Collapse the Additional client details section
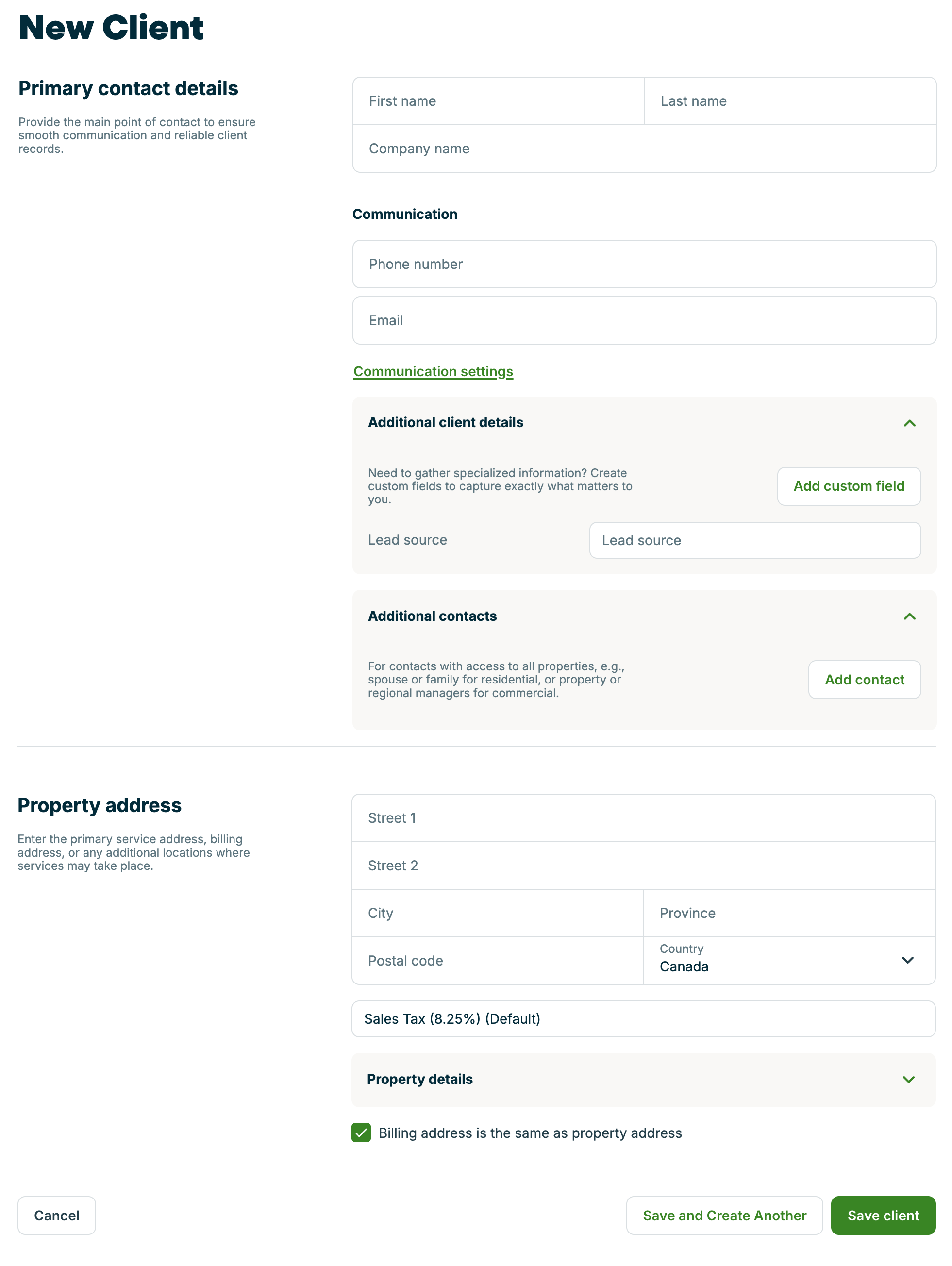Image resolution: width=952 pixels, height=1266 pixels. click(x=909, y=423)
